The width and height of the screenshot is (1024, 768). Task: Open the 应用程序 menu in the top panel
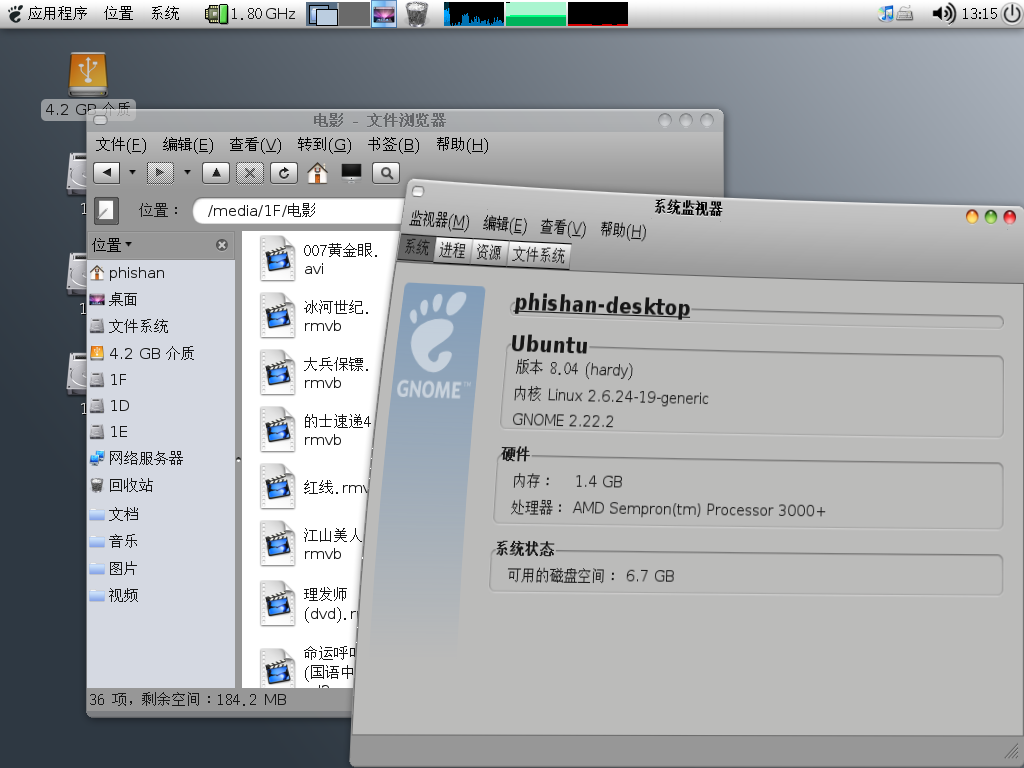pos(47,13)
